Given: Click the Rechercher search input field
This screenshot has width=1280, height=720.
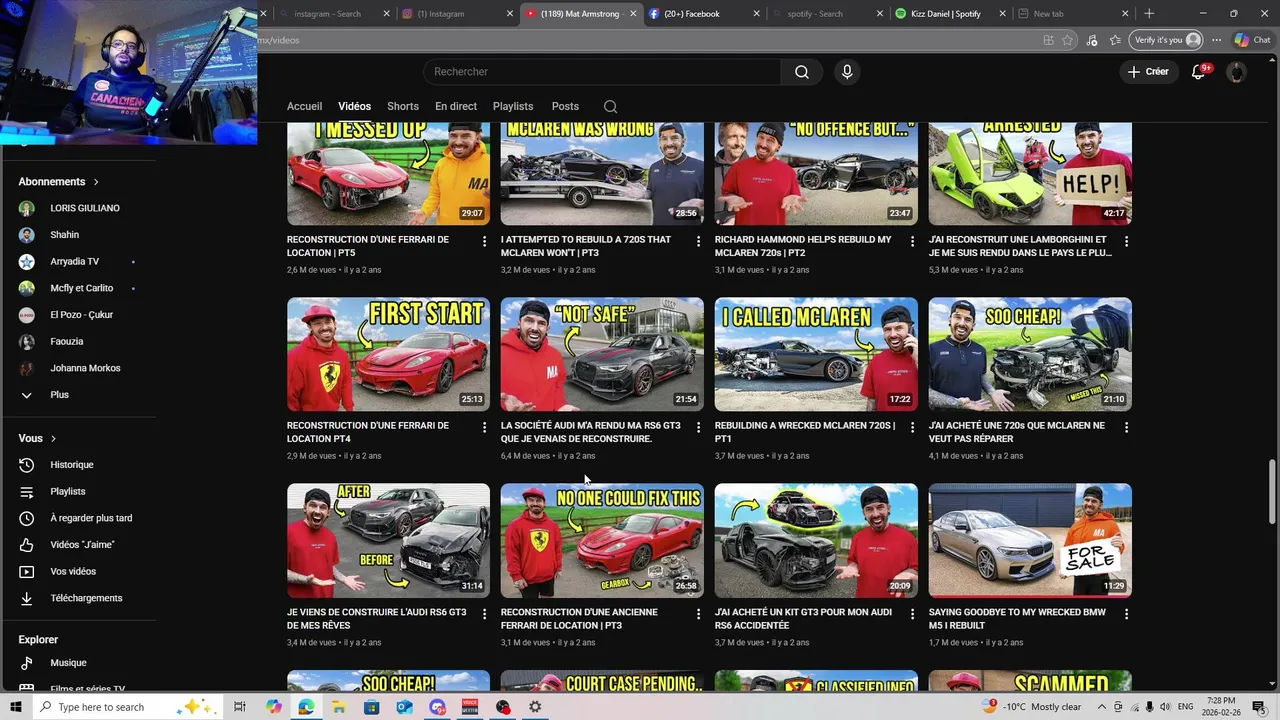Looking at the screenshot, I should pos(602,72).
